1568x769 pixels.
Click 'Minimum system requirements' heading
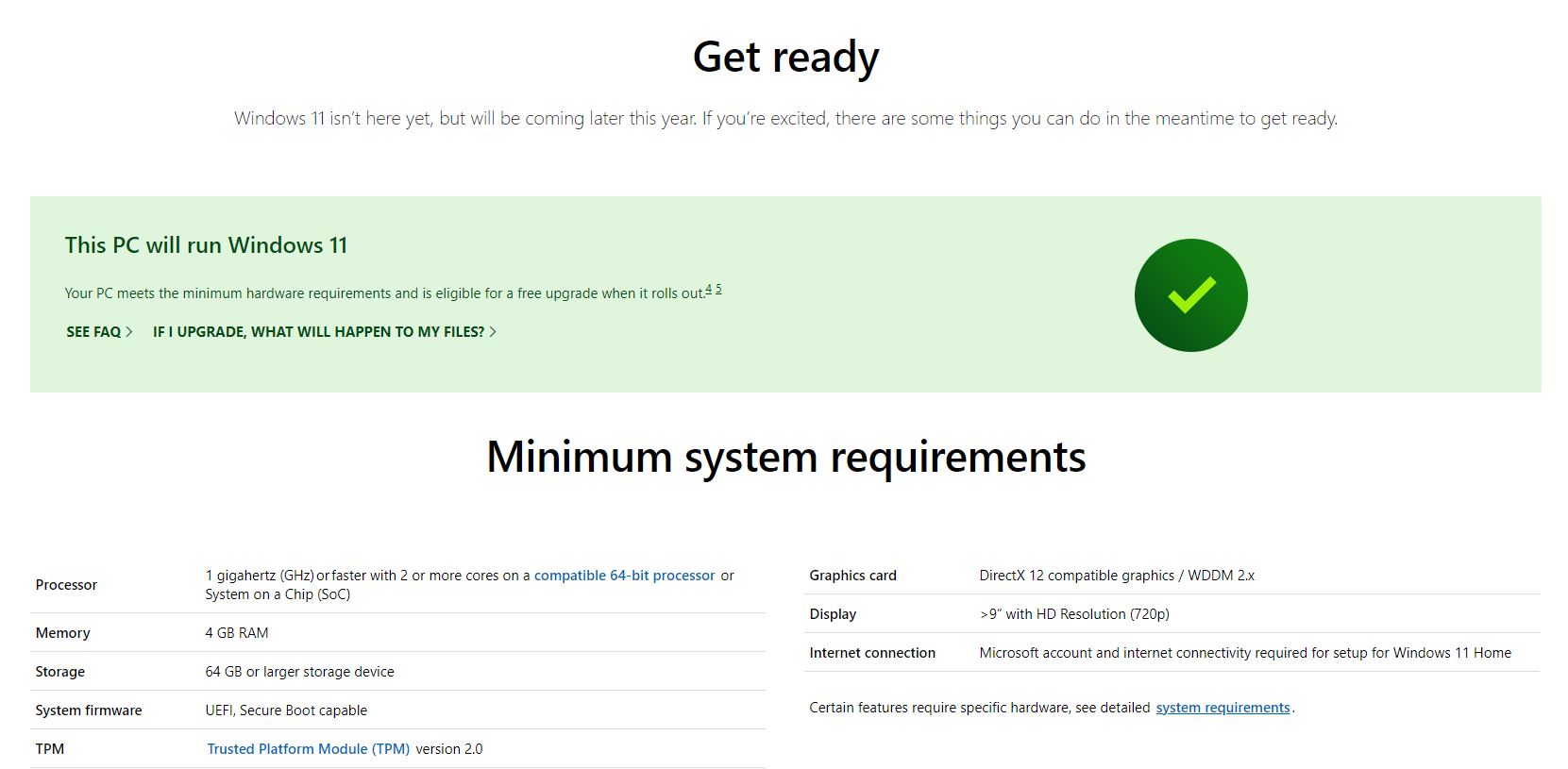click(785, 458)
